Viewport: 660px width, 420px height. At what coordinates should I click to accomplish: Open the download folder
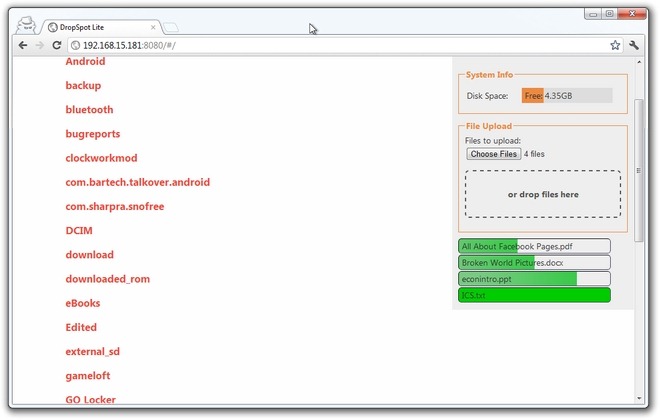pos(90,255)
